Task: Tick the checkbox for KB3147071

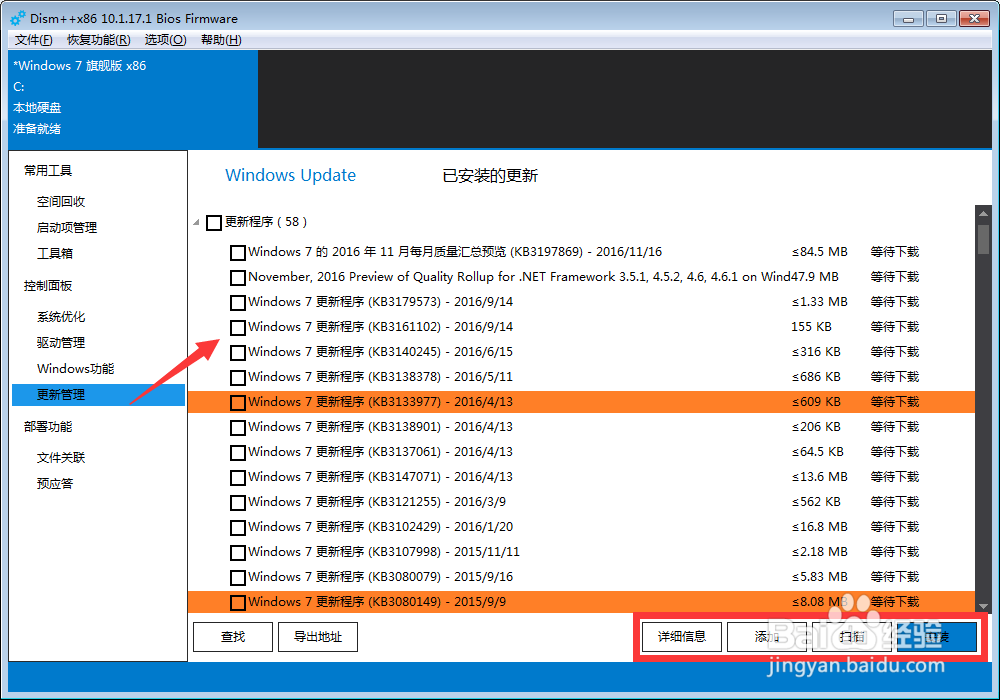Action: 238,478
